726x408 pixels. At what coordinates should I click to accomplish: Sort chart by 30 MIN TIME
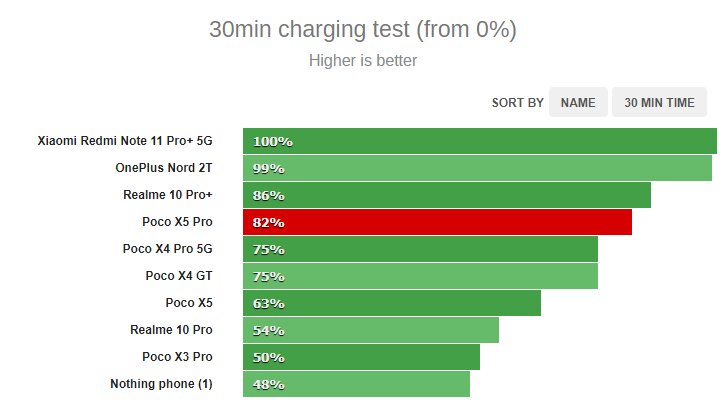coord(659,102)
